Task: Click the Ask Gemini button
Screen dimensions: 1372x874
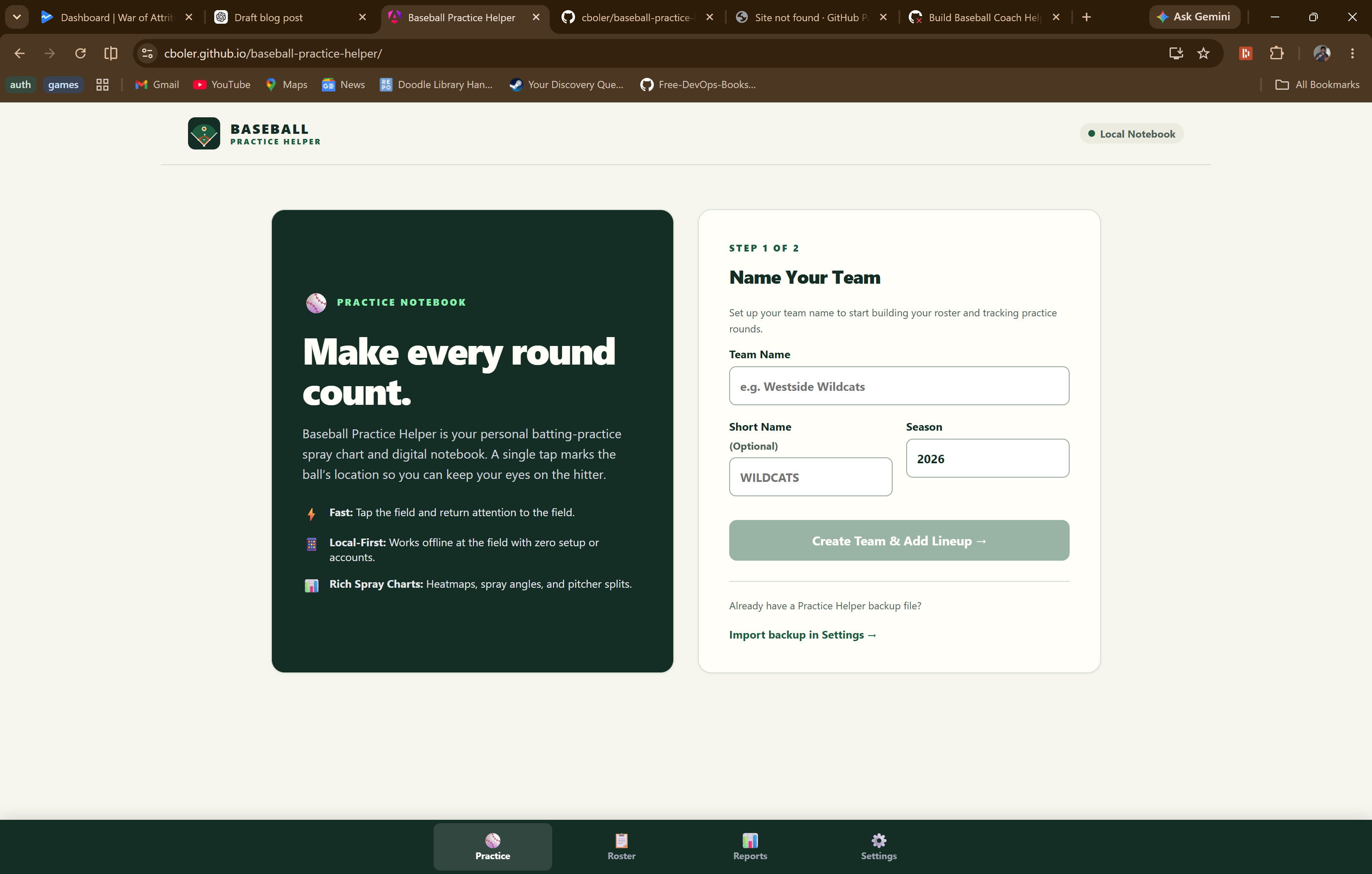Action: pos(1194,17)
